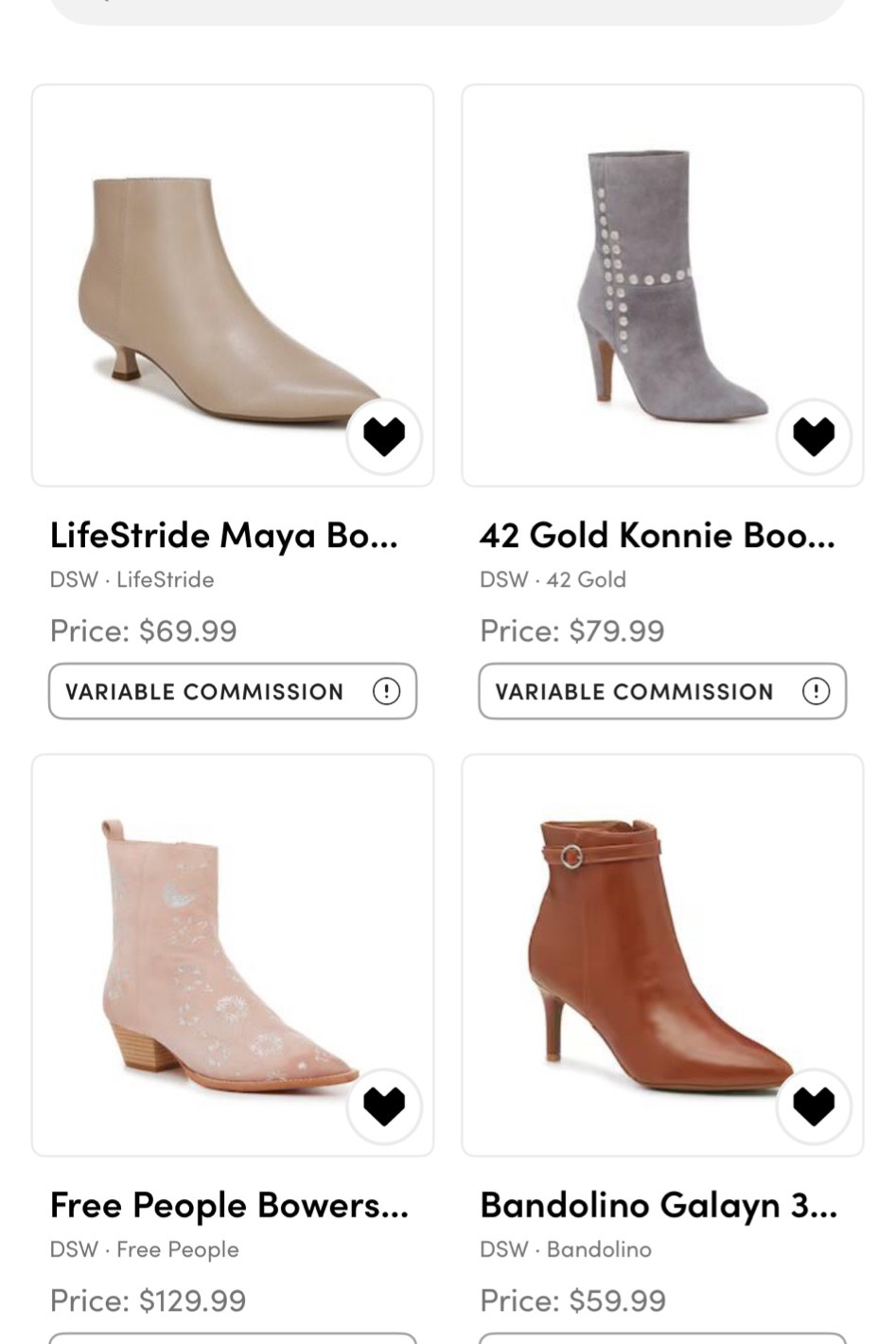Open Free People Bowers... product title
The height and width of the screenshot is (1344, 896).
point(229,1206)
